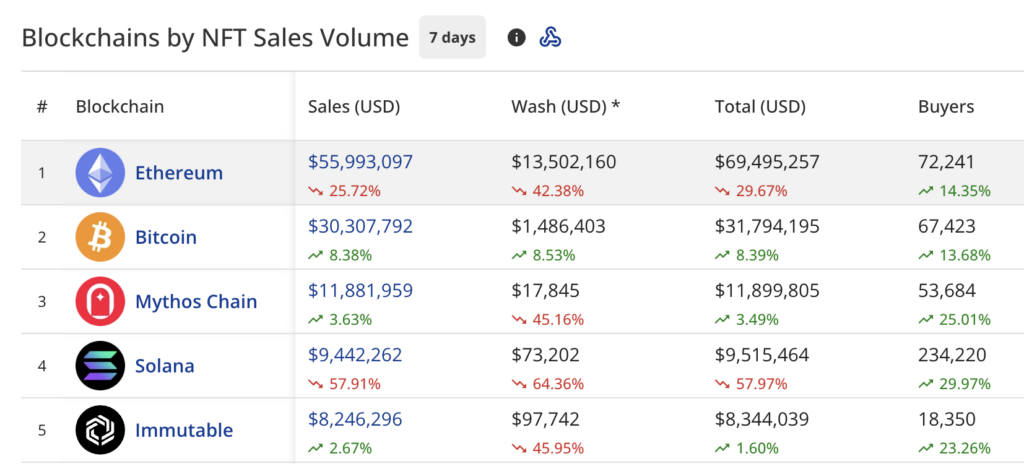Select Immutable buyers count 18,350
The image size is (1024, 464).
947,419
